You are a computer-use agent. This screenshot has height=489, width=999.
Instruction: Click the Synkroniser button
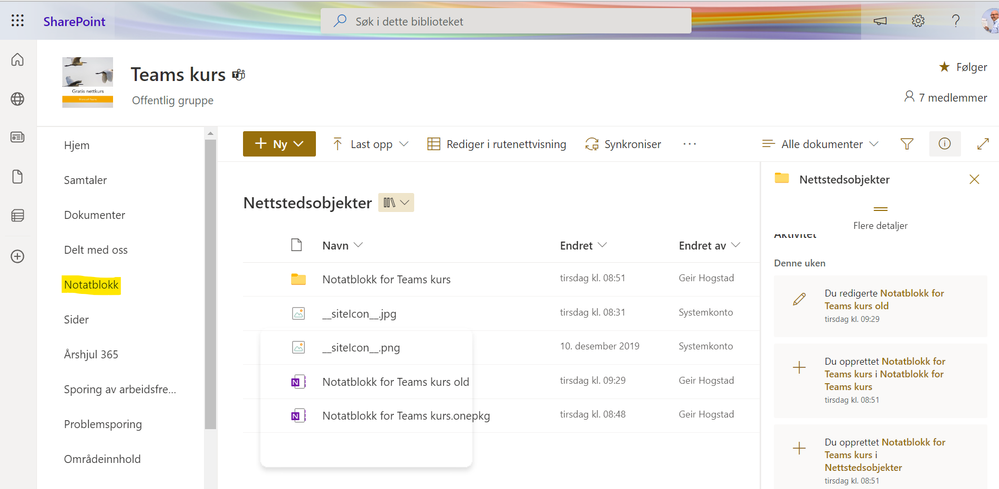pyautogui.click(x=623, y=144)
